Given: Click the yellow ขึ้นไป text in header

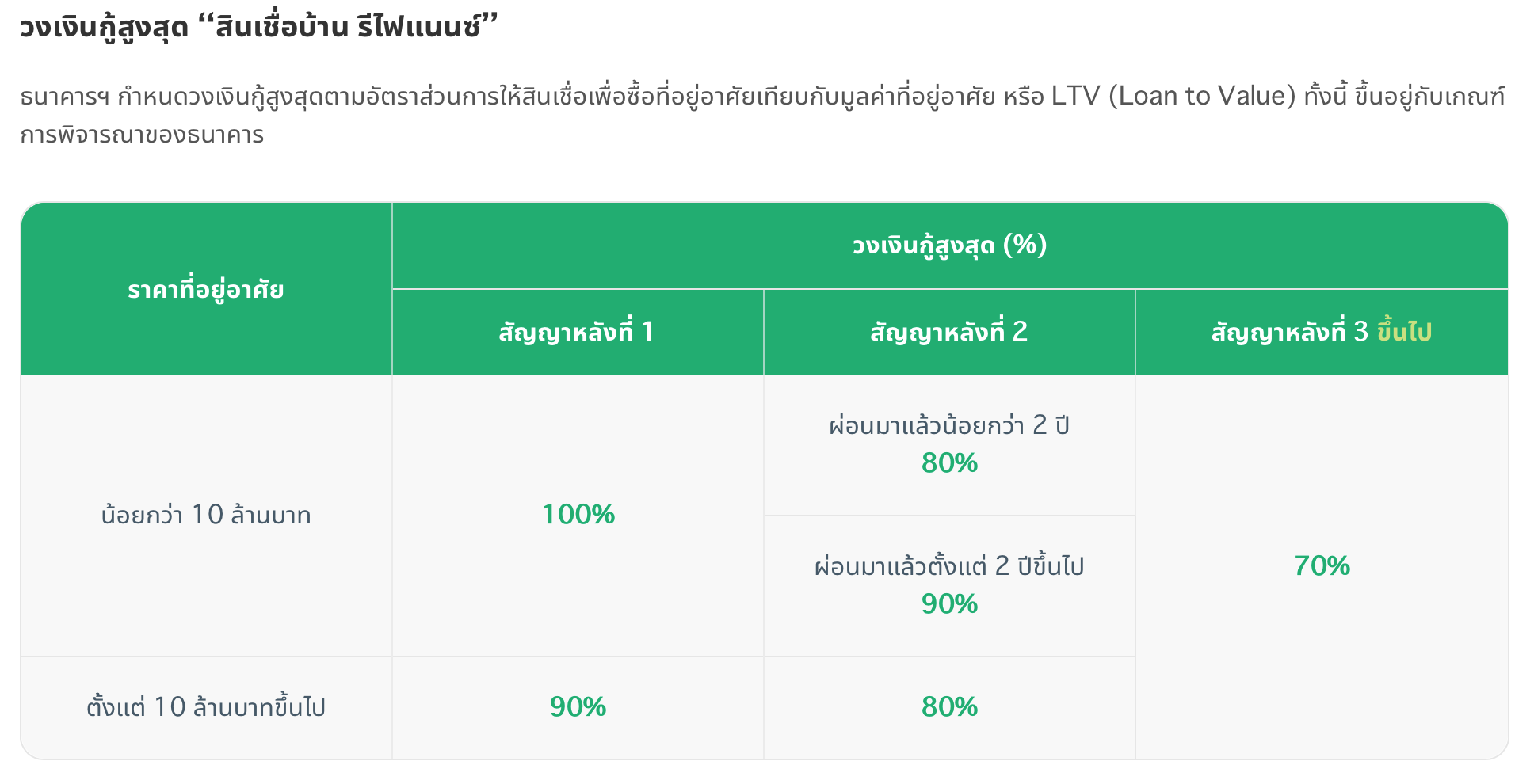Looking at the screenshot, I should [x=1404, y=332].
